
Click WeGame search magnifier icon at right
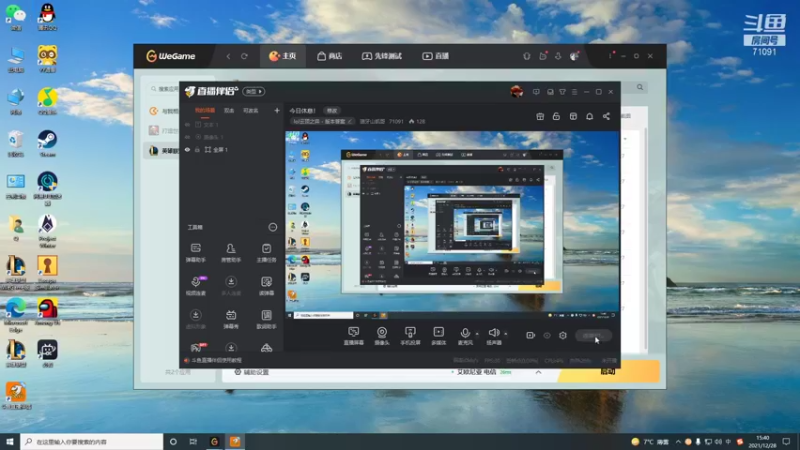click(x=640, y=87)
